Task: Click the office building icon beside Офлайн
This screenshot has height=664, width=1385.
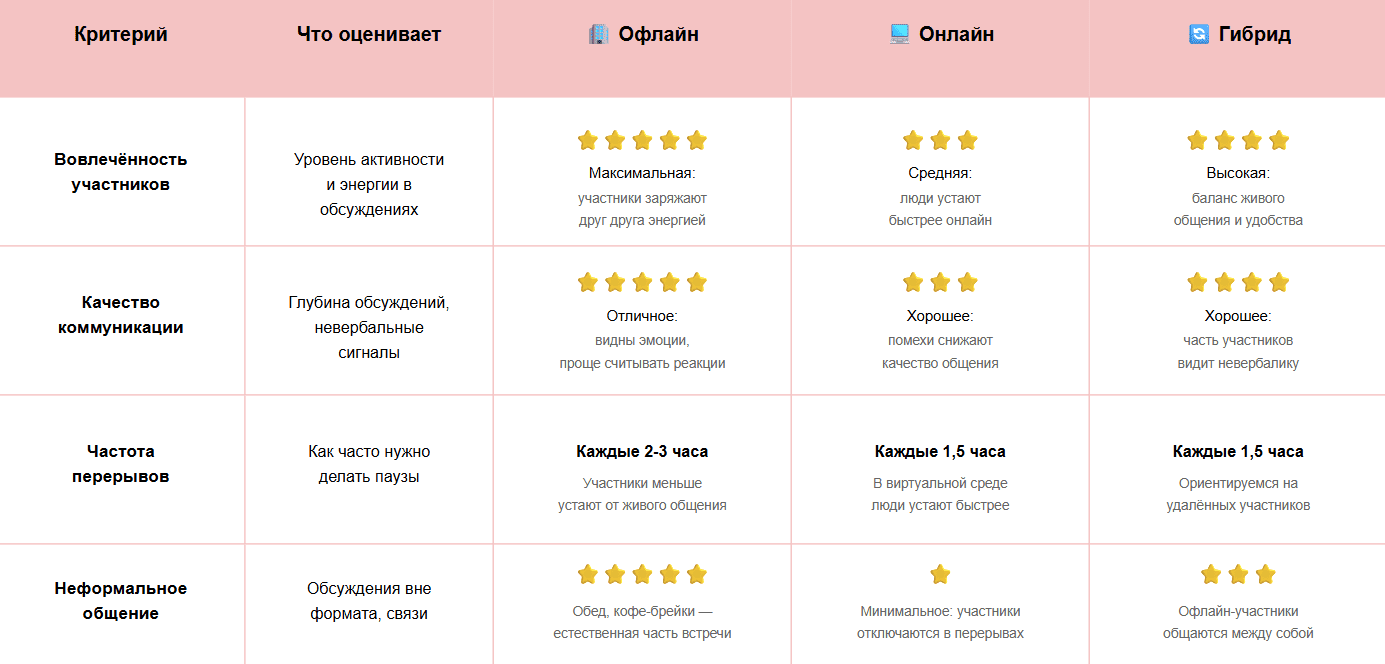Action: pyautogui.click(x=598, y=35)
